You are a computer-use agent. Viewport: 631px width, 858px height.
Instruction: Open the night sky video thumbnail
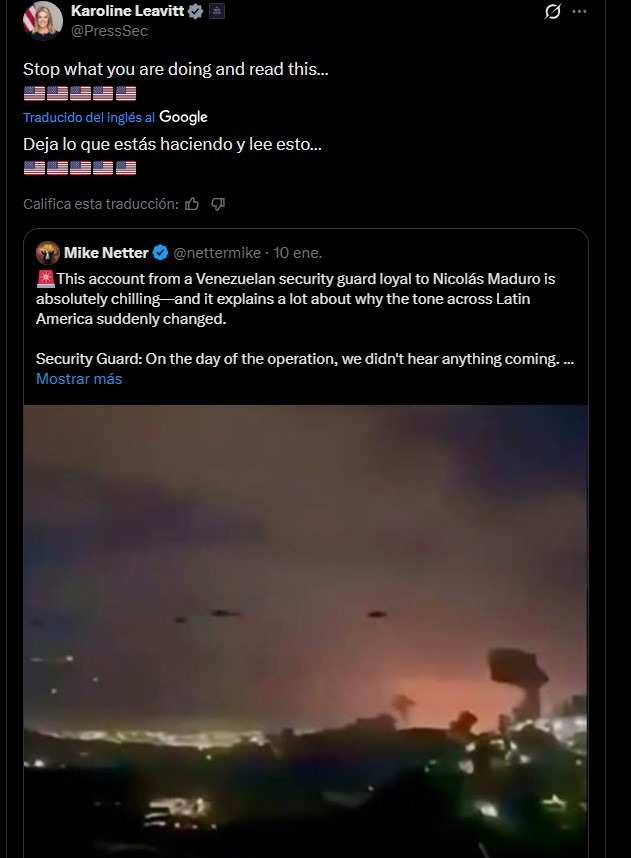point(306,630)
